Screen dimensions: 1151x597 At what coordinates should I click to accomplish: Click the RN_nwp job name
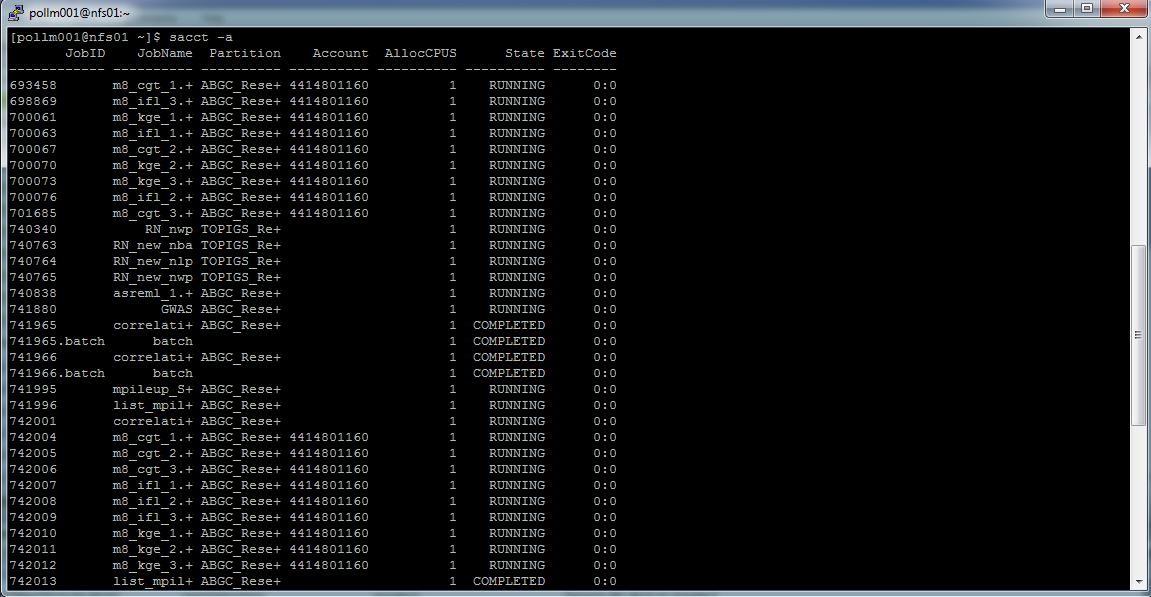tap(168, 229)
